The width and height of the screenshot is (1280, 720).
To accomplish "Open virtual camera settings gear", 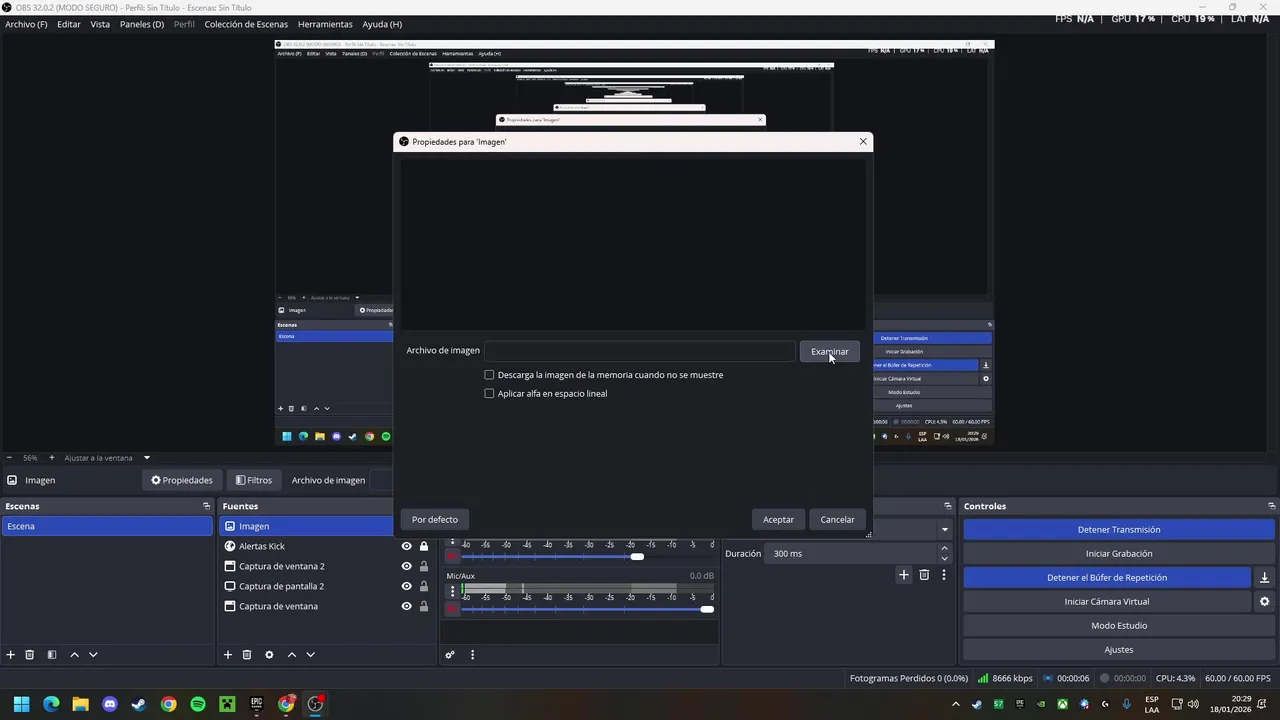I will (x=1264, y=602).
